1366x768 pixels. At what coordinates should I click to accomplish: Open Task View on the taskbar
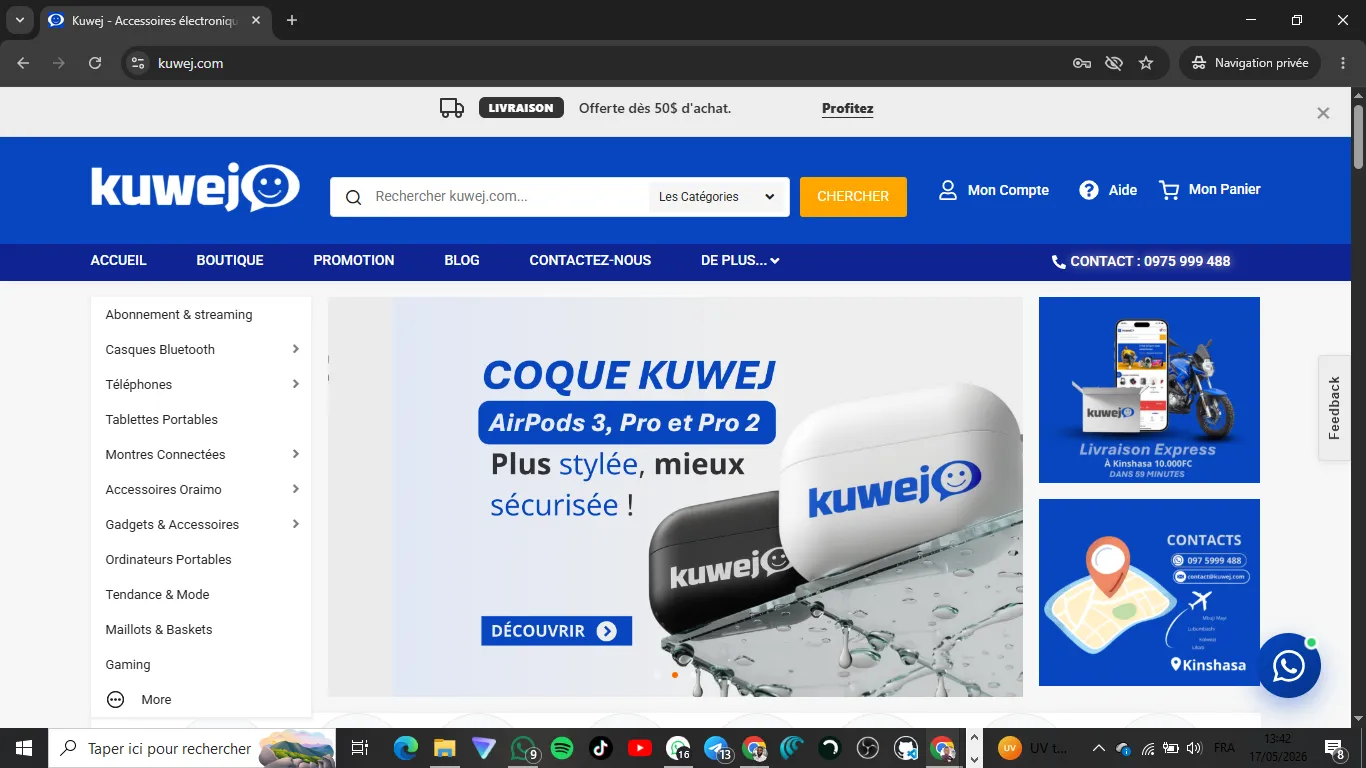360,748
